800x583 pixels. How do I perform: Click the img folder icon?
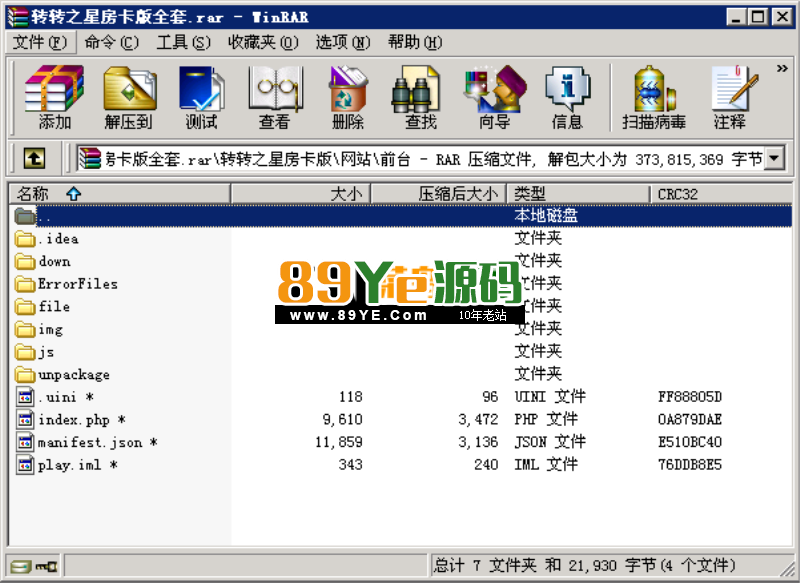[25, 329]
